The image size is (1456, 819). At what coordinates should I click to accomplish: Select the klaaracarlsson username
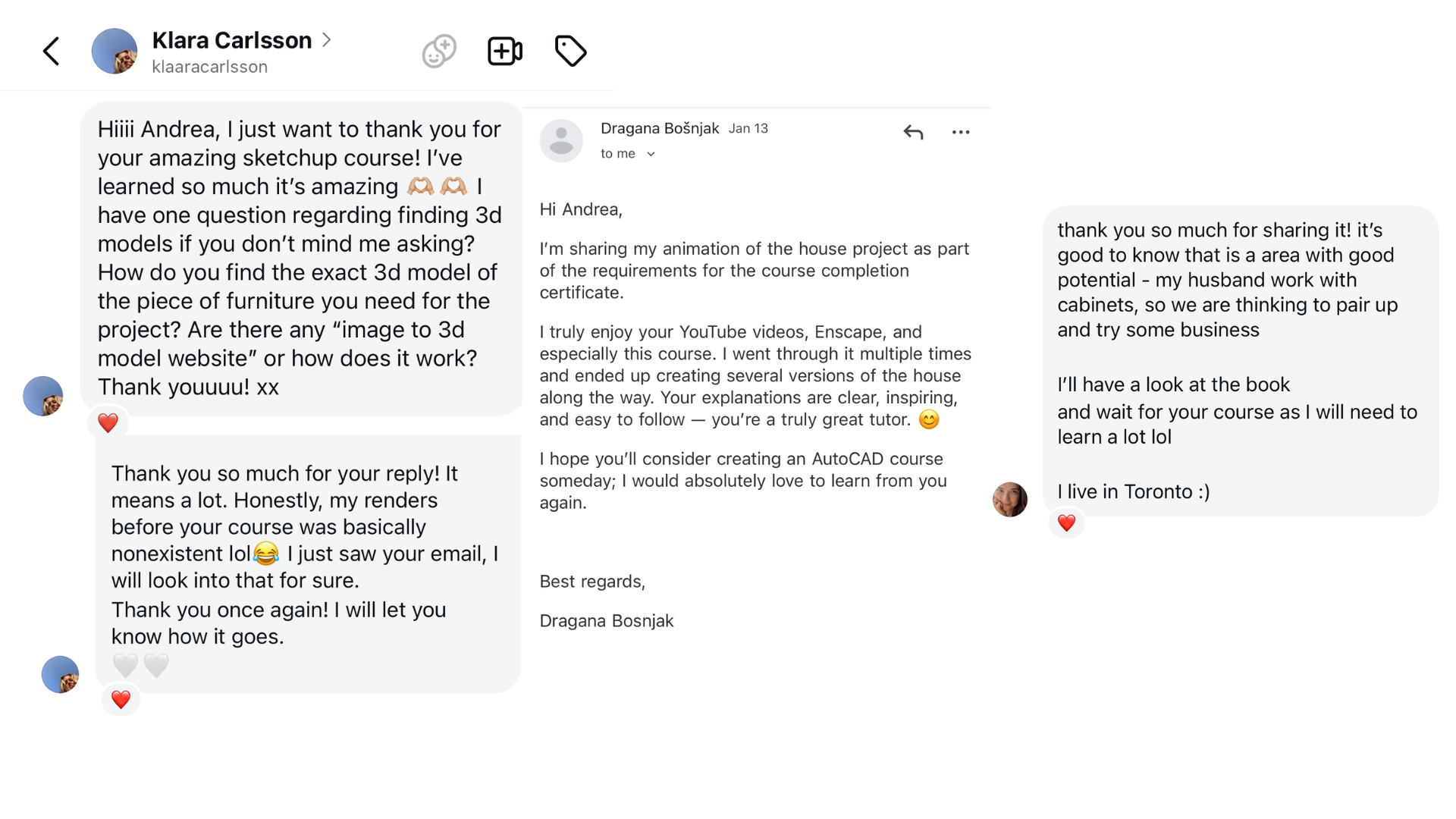click(210, 67)
